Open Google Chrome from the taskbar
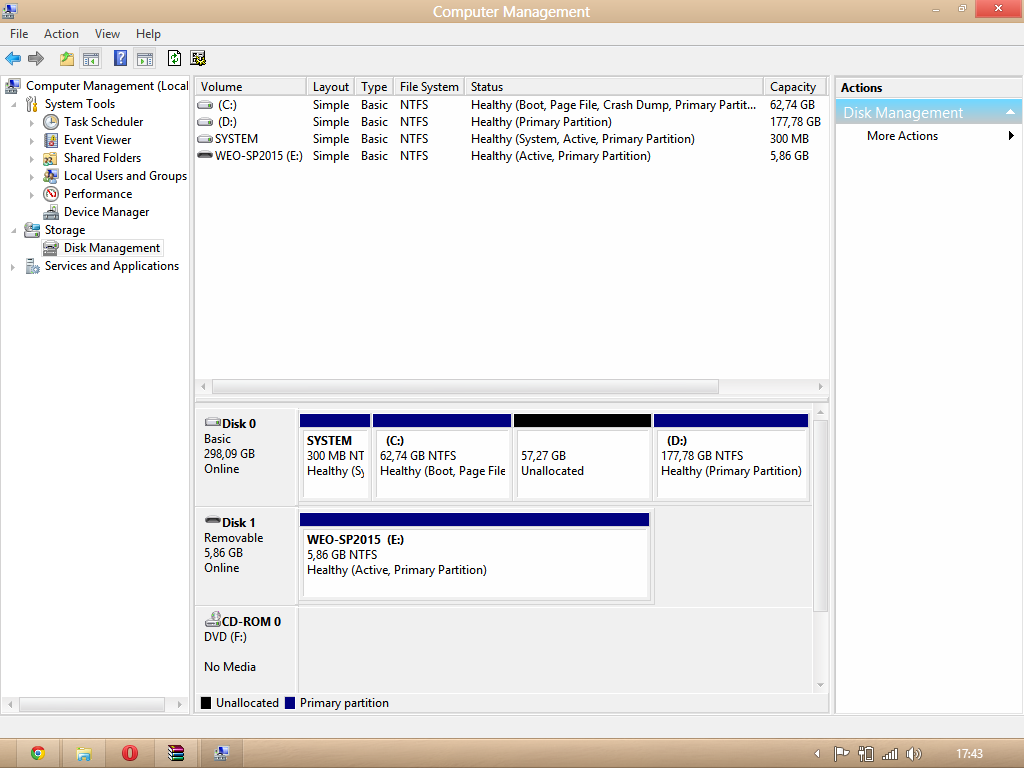1024x768 pixels. [38, 754]
